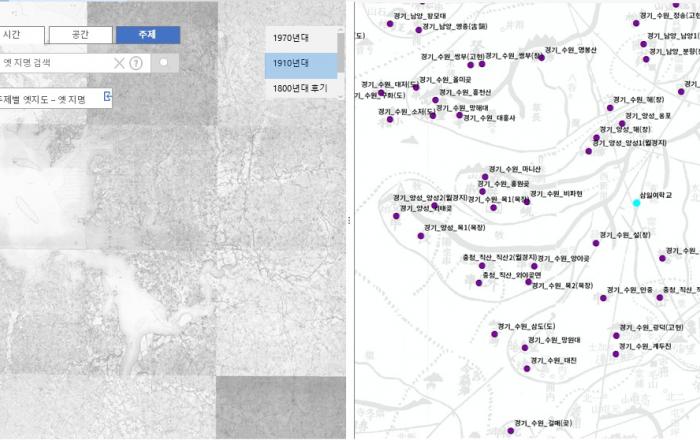Open the help question mark icon
This screenshot has width=700, height=440.
(x=136, y=63)
